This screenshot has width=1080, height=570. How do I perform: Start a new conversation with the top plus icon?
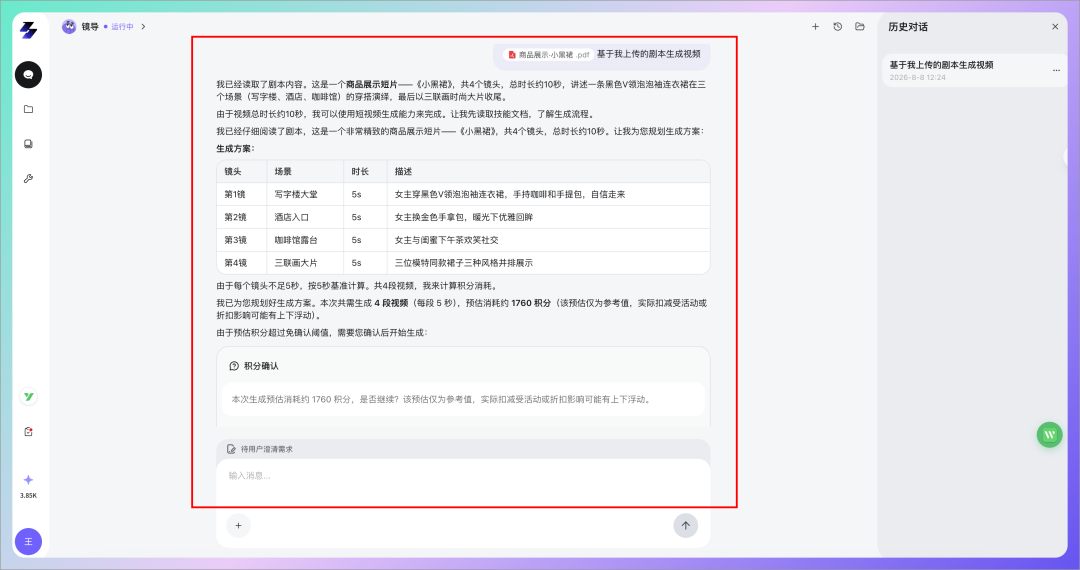coord(816,26)
